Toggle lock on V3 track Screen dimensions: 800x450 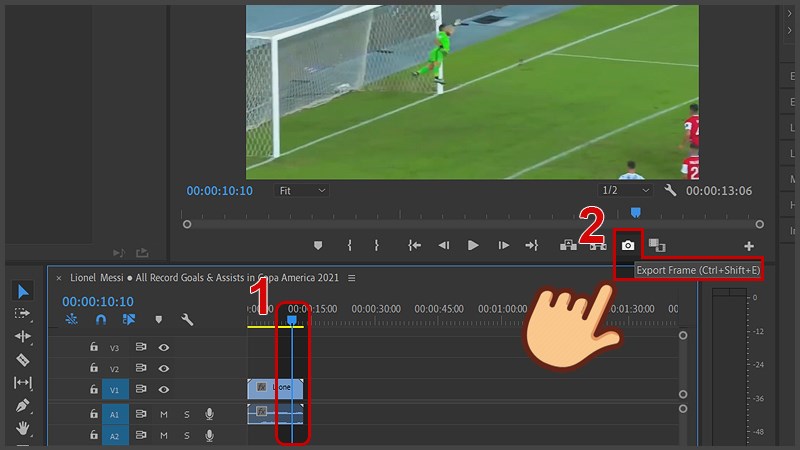(x=94, y=347)
